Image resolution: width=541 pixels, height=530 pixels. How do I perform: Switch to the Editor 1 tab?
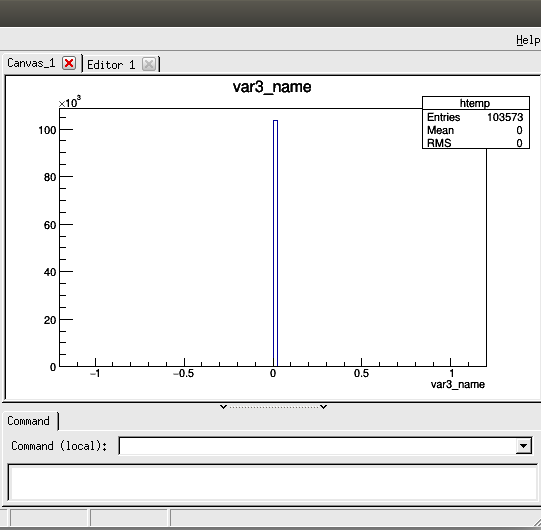point(111,65)
